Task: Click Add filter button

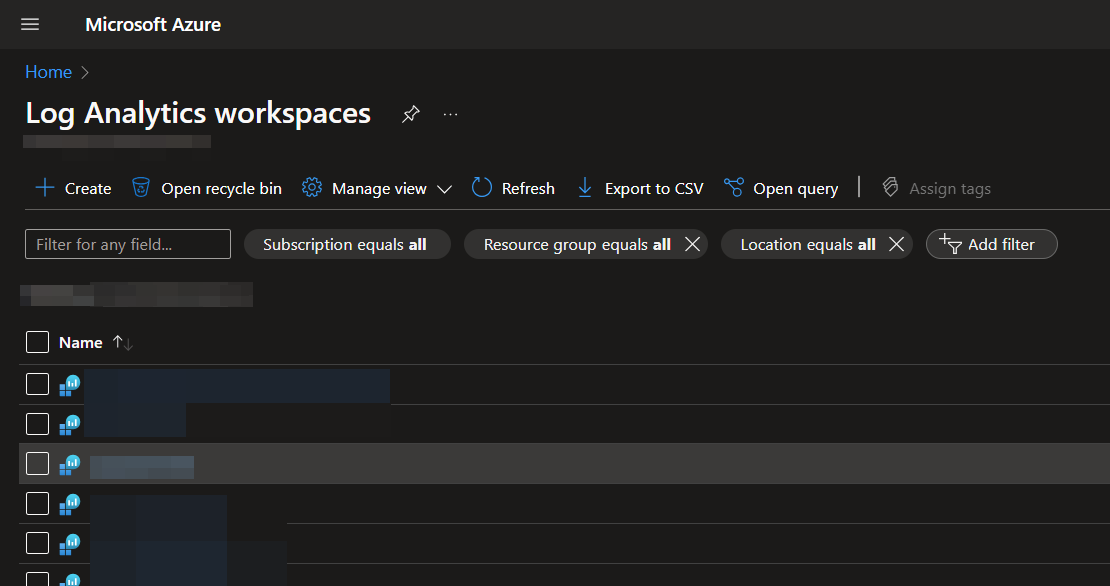Action: coord(992,244)
